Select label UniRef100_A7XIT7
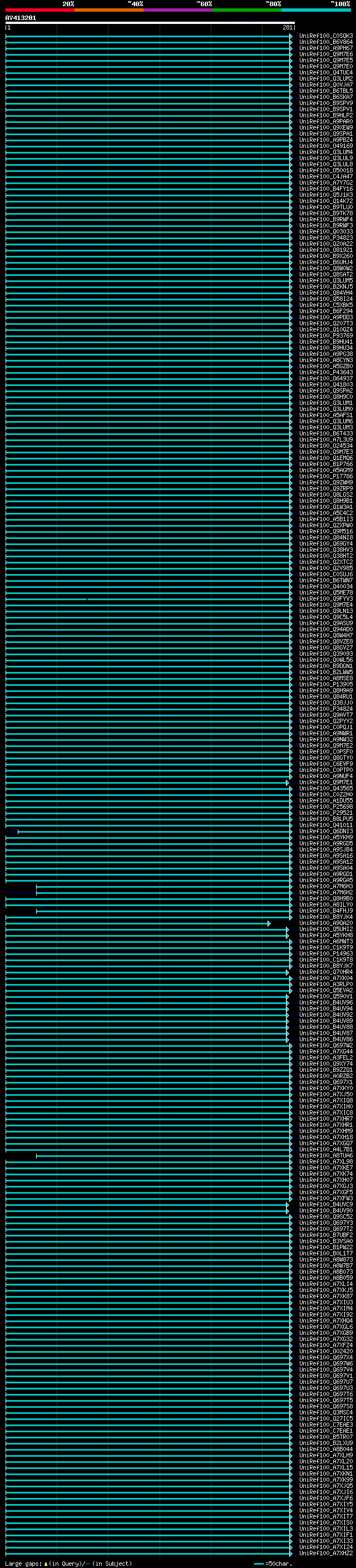This screenshot has width=356, height=1568. click(x=326, y=1516)
